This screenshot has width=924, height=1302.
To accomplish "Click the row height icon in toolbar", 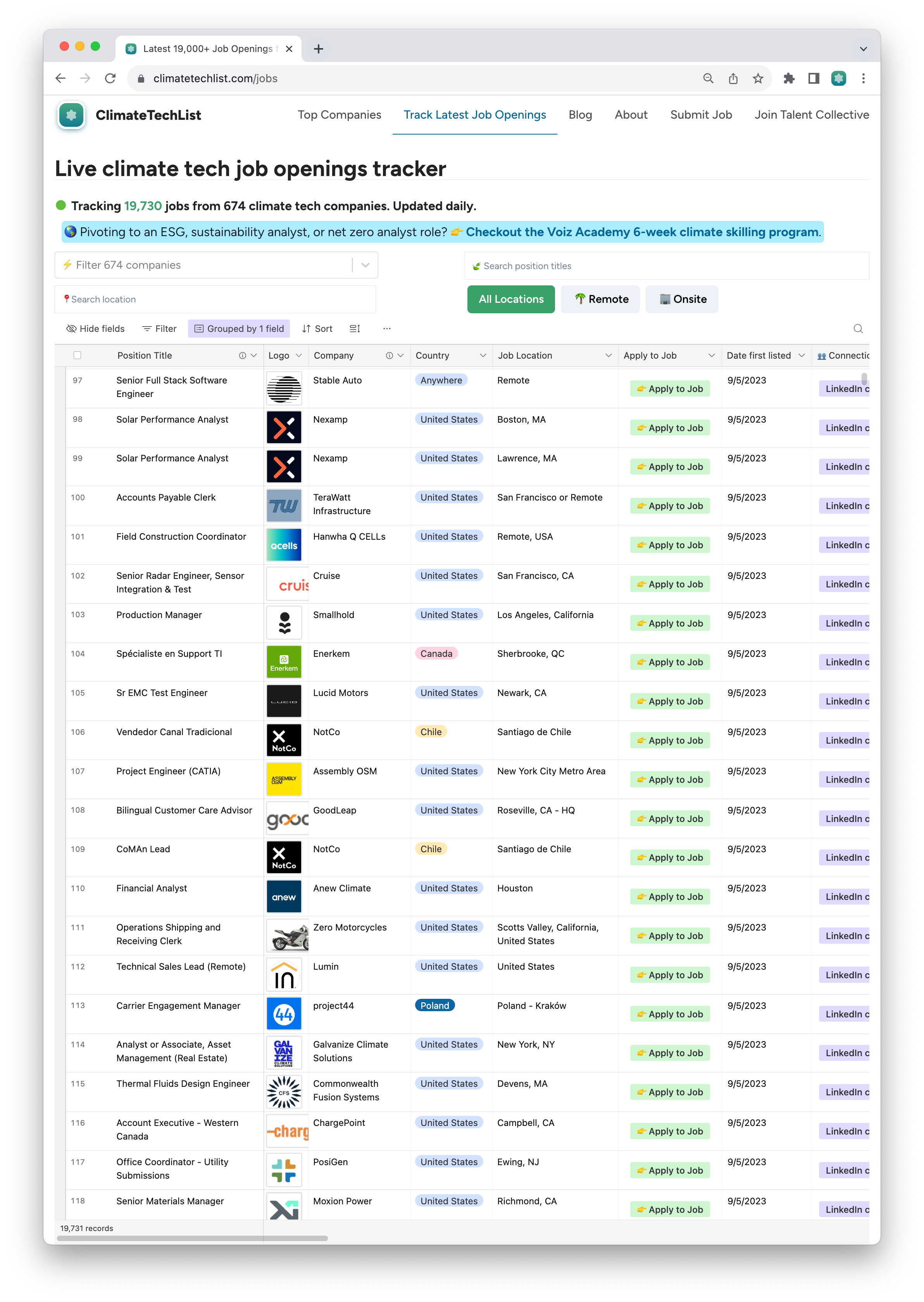I will click(x=355, y=328).
